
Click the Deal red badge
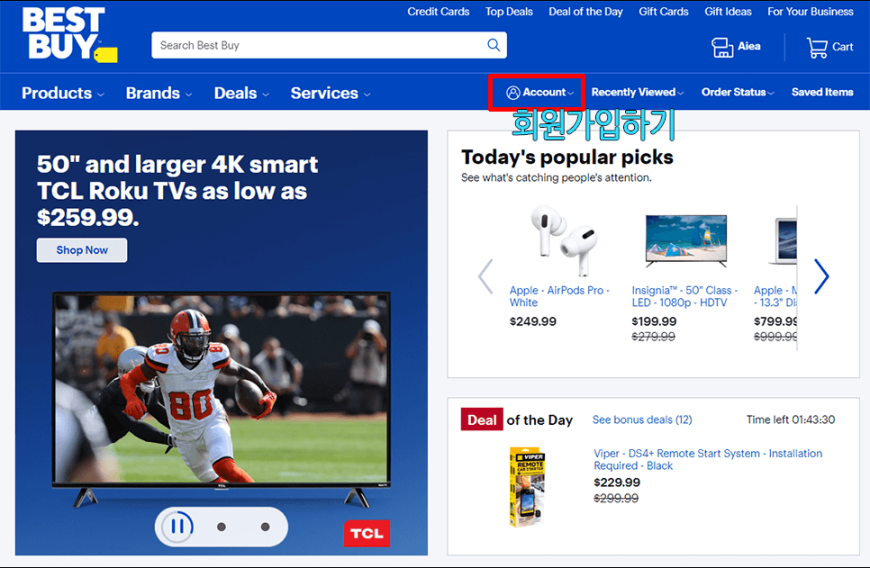(x=482, y=419)
